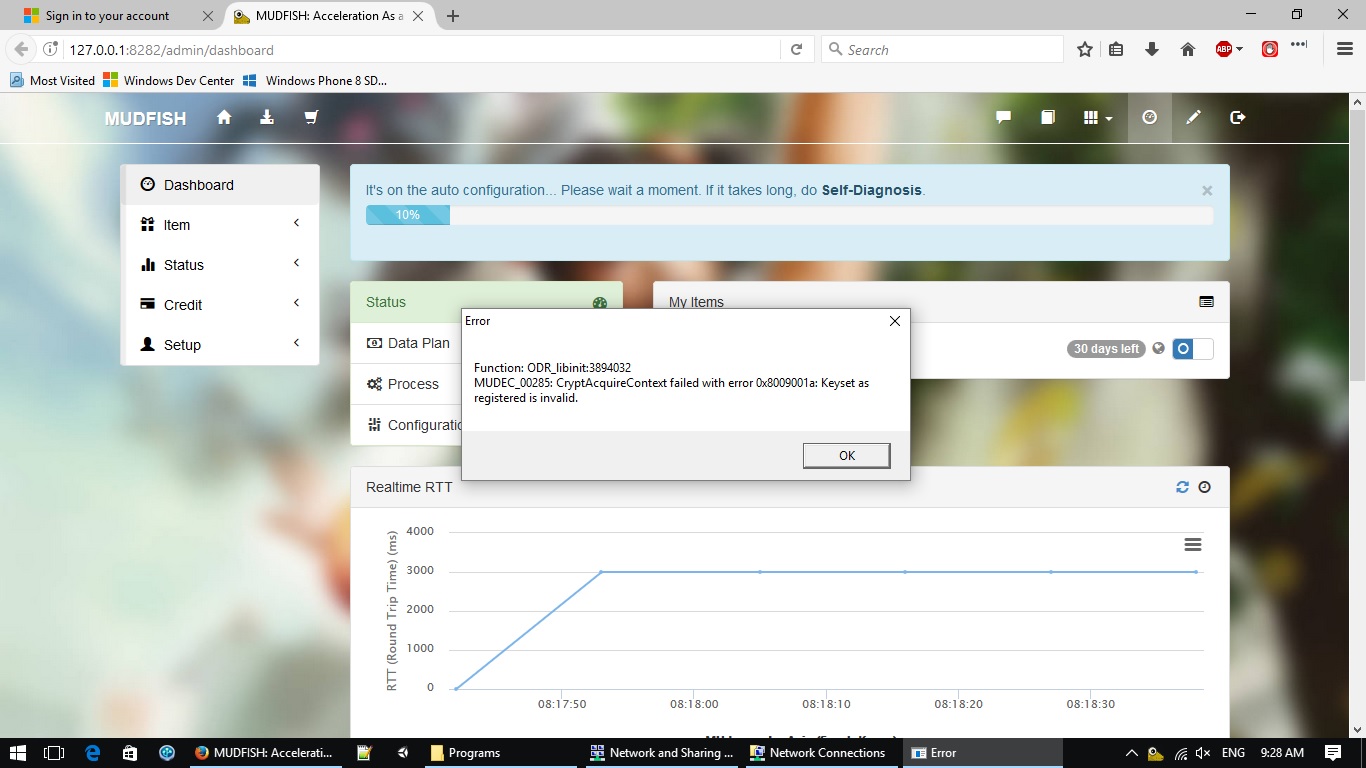The width and height of the screenshot is (1366, 768).
Task: Click the address bar URL field
Action: [420, 50]
